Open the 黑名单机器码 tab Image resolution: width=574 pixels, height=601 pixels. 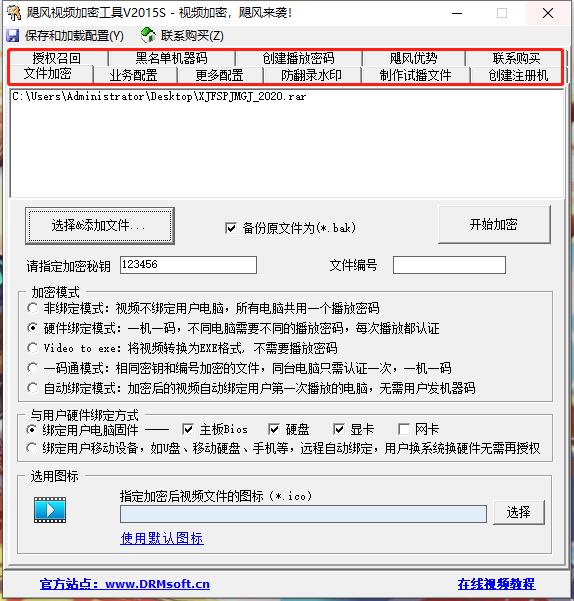coord(171,58)
